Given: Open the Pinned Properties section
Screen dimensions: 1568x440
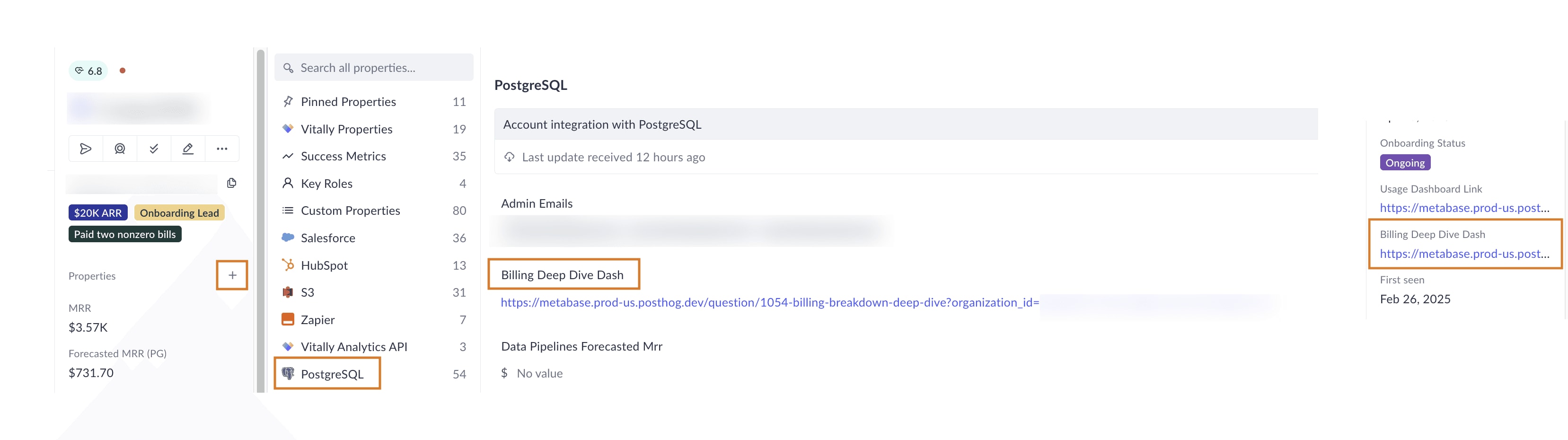Looking at the screenshot, I should pyautogui.click(x=348, y=101).
